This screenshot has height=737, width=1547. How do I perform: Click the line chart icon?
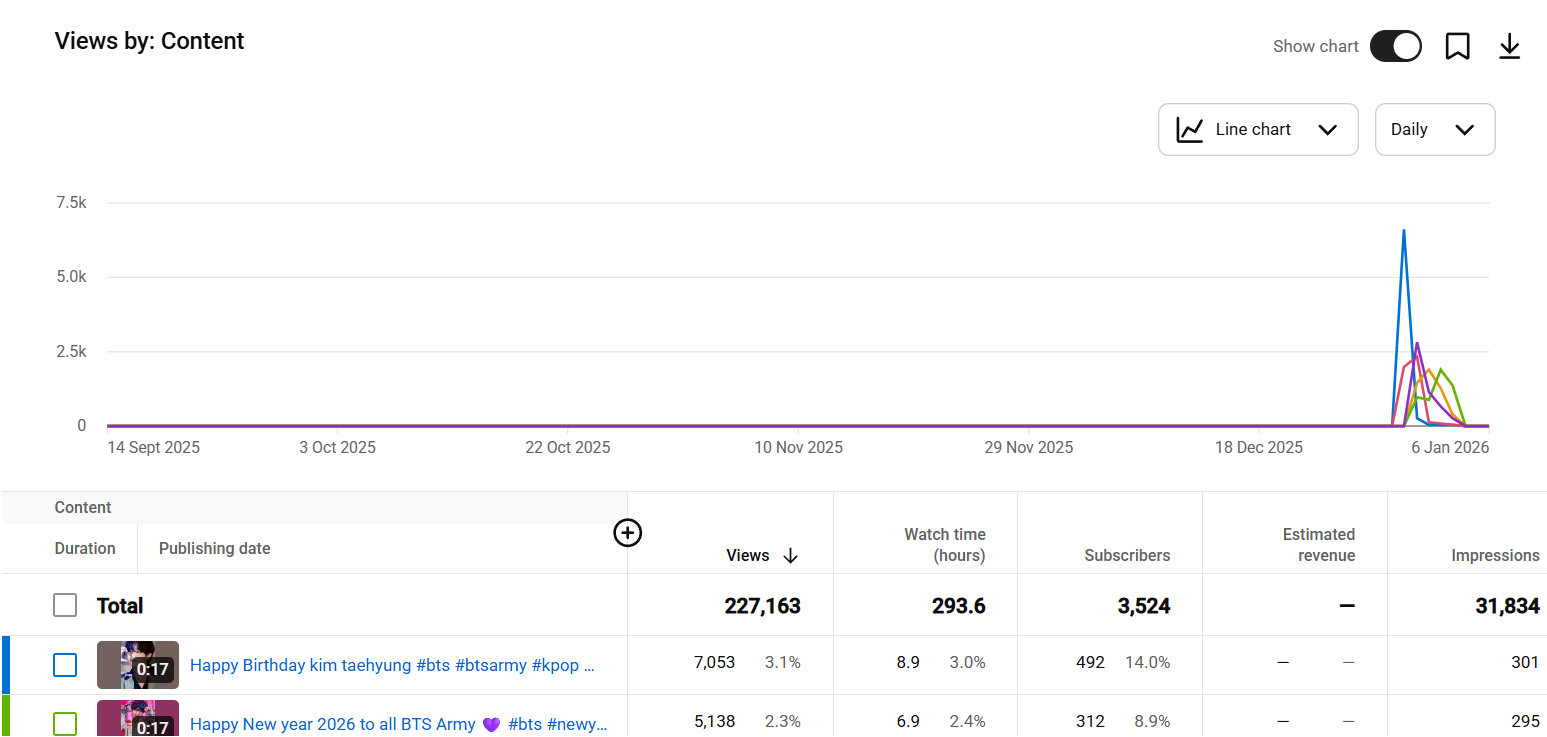click(x=1190, y=130)
